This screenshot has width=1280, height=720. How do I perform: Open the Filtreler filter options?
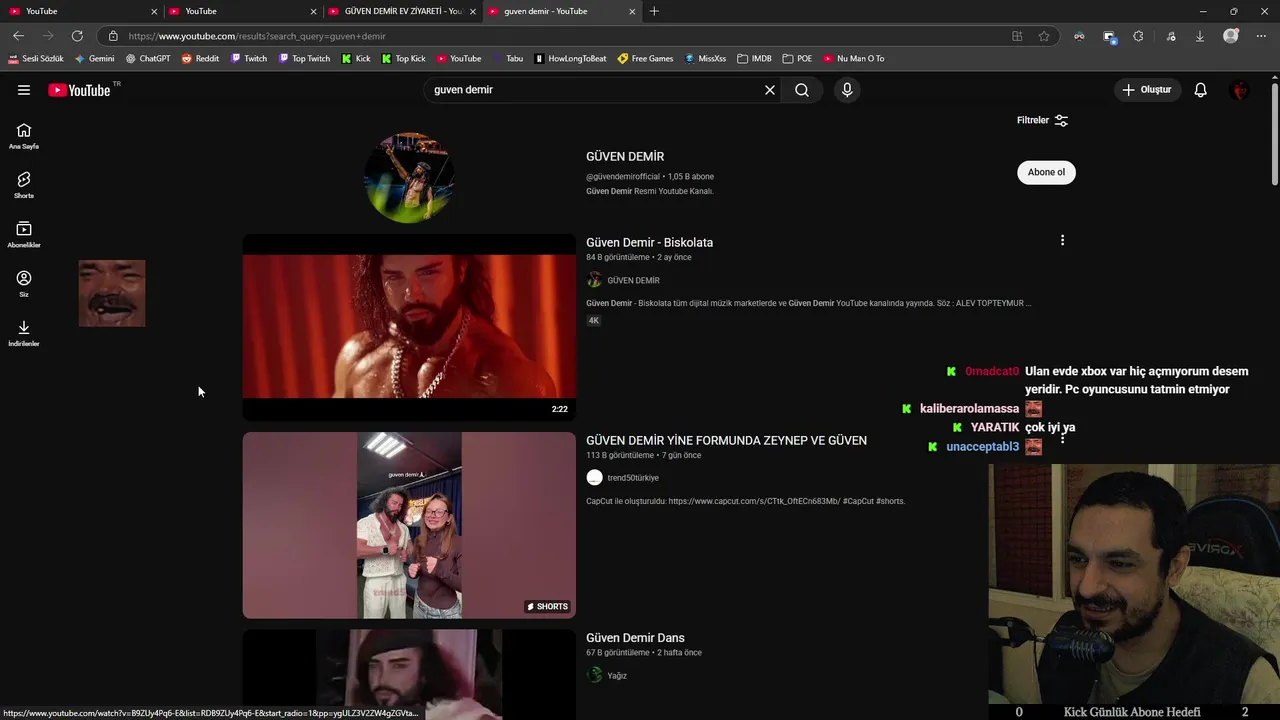pos(1042,120)
